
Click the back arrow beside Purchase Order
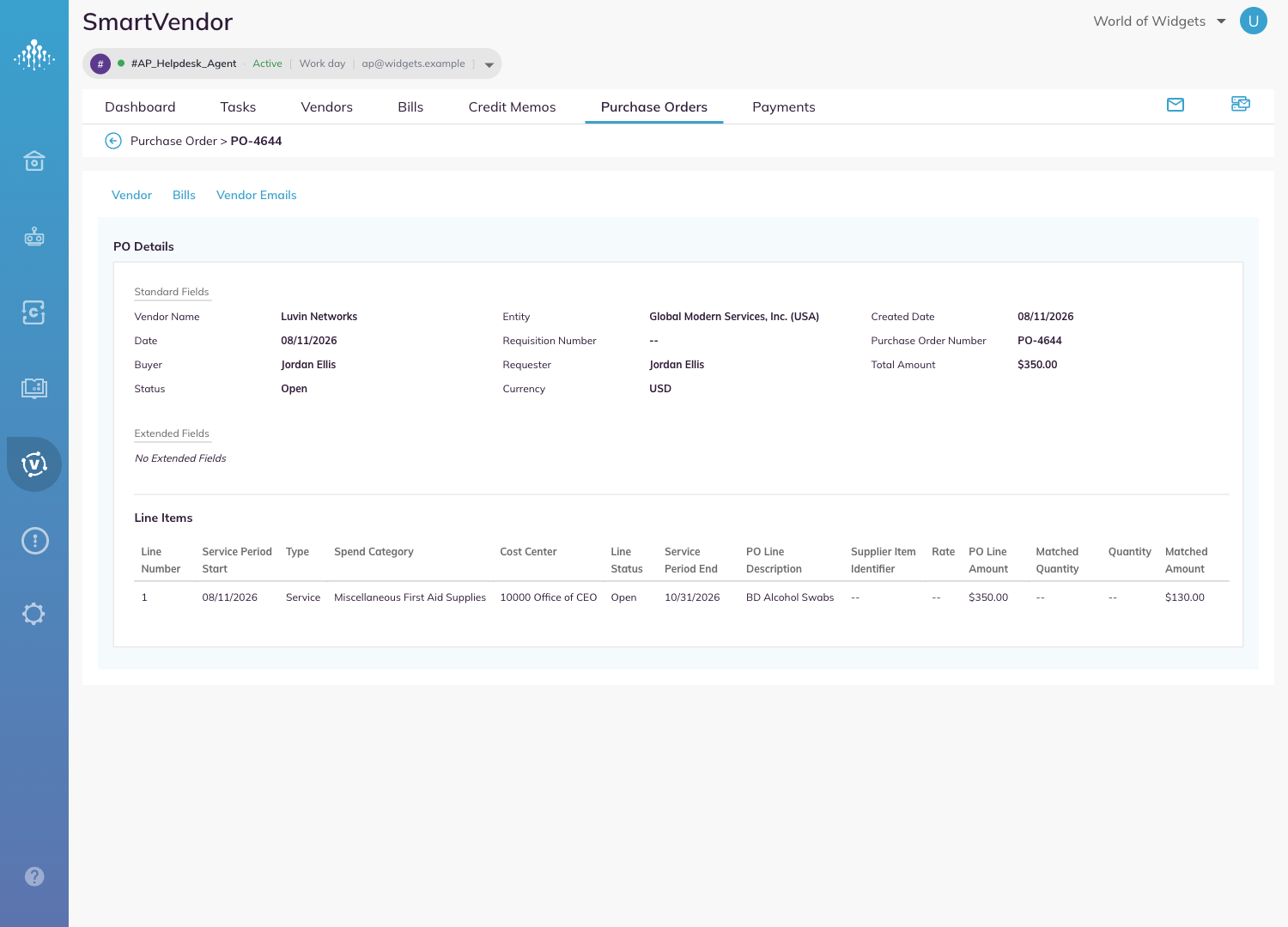[113, 141]
